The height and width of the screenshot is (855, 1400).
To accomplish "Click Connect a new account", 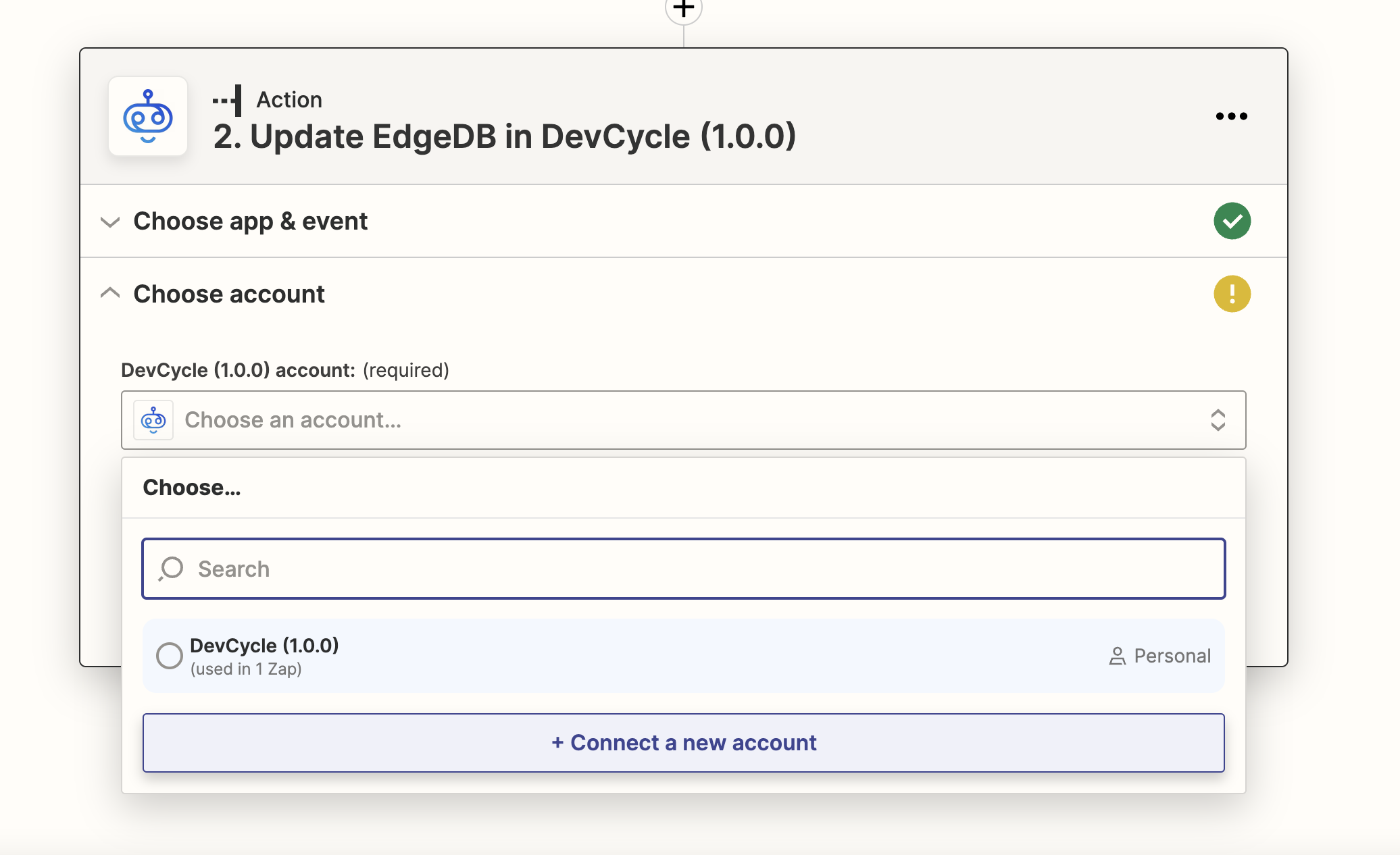I will click(682, 742).
